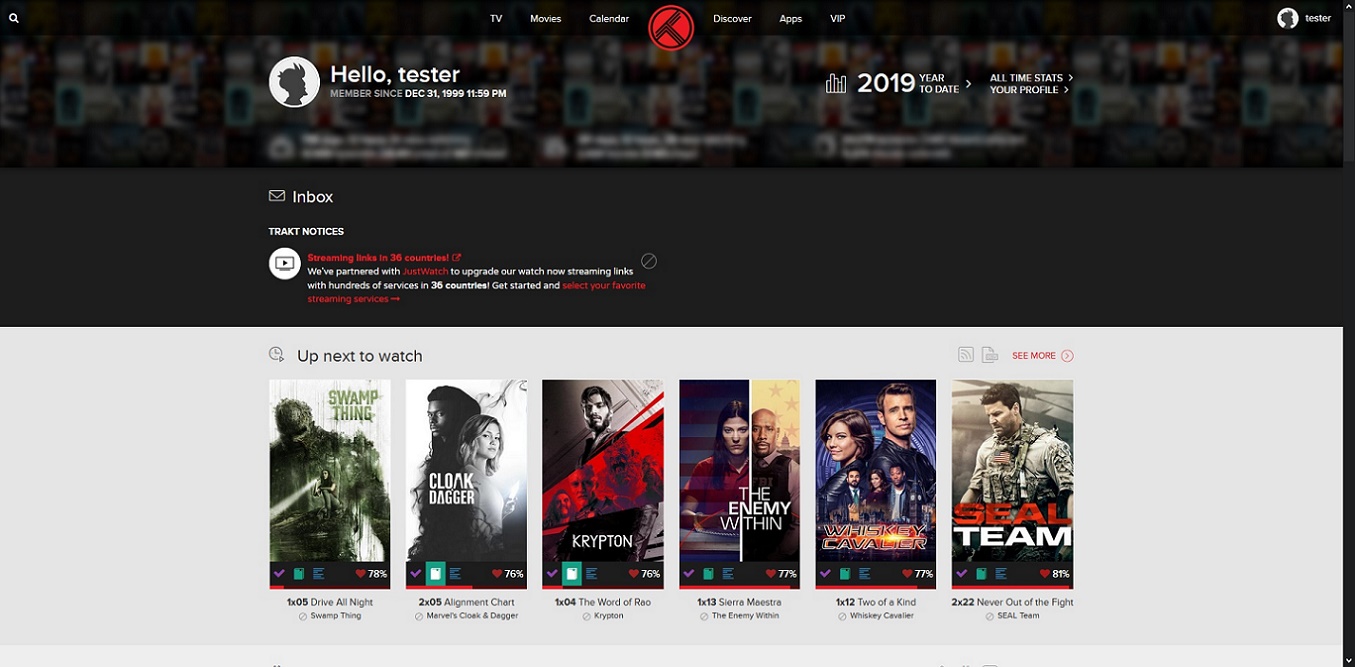Image resolution: width=1355 pixels, height=667 pixels.
Task: Hide The Enemy Within using circle-slash icon
Action: coord(704,616)
